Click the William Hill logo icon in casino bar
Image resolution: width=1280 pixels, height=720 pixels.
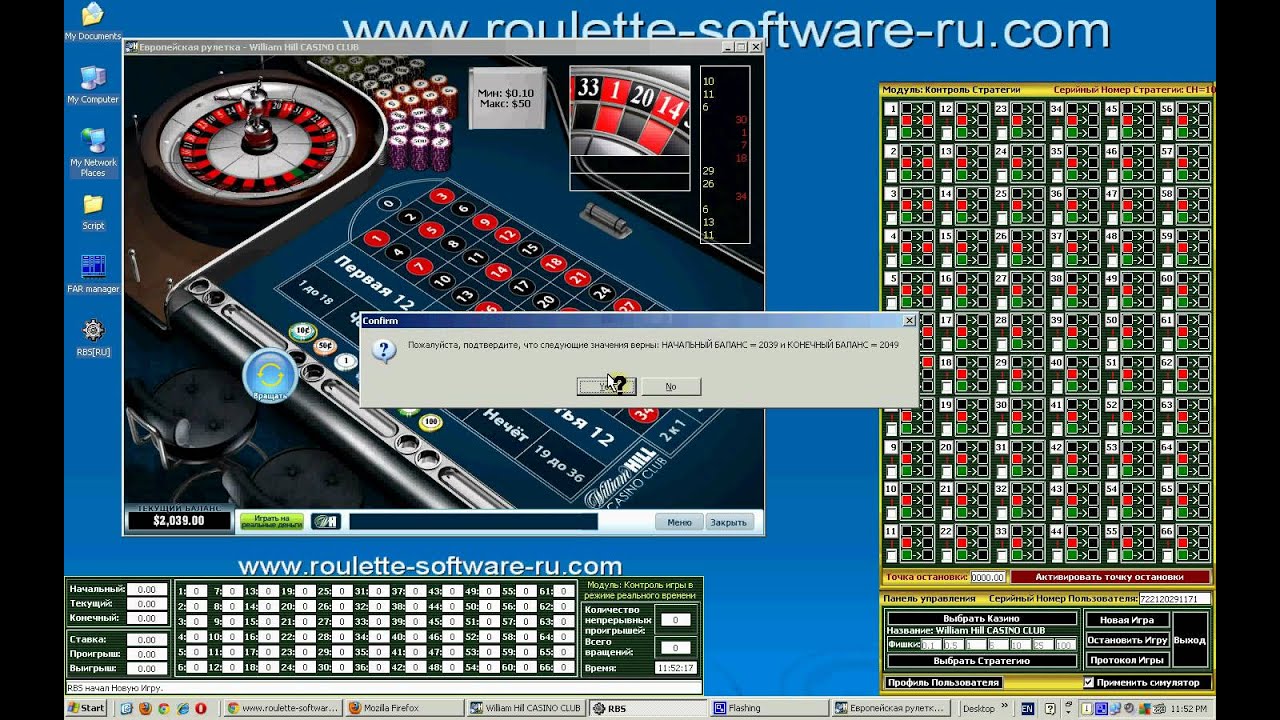tap(324, 521)
